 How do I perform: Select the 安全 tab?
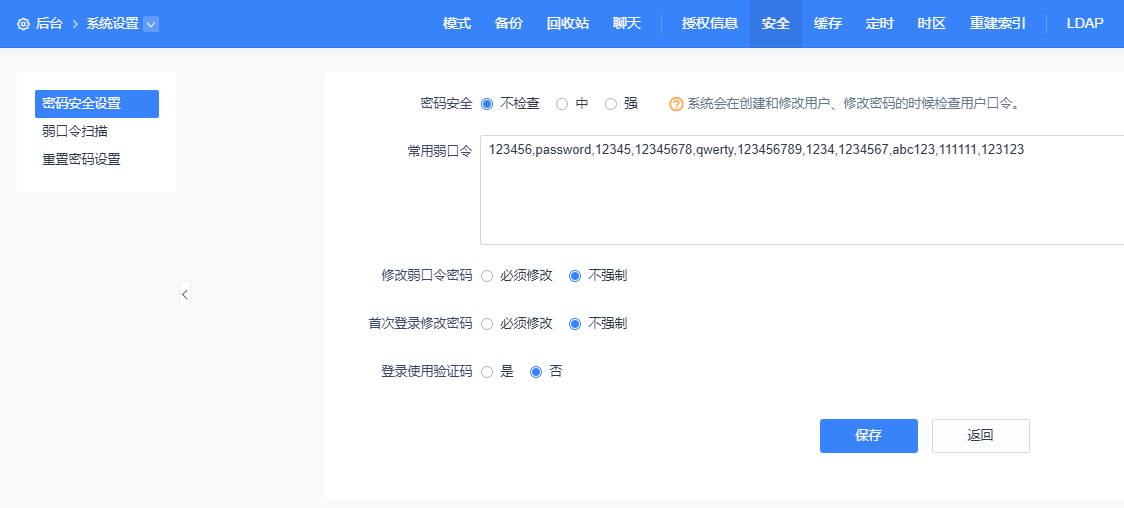point(776,24)
